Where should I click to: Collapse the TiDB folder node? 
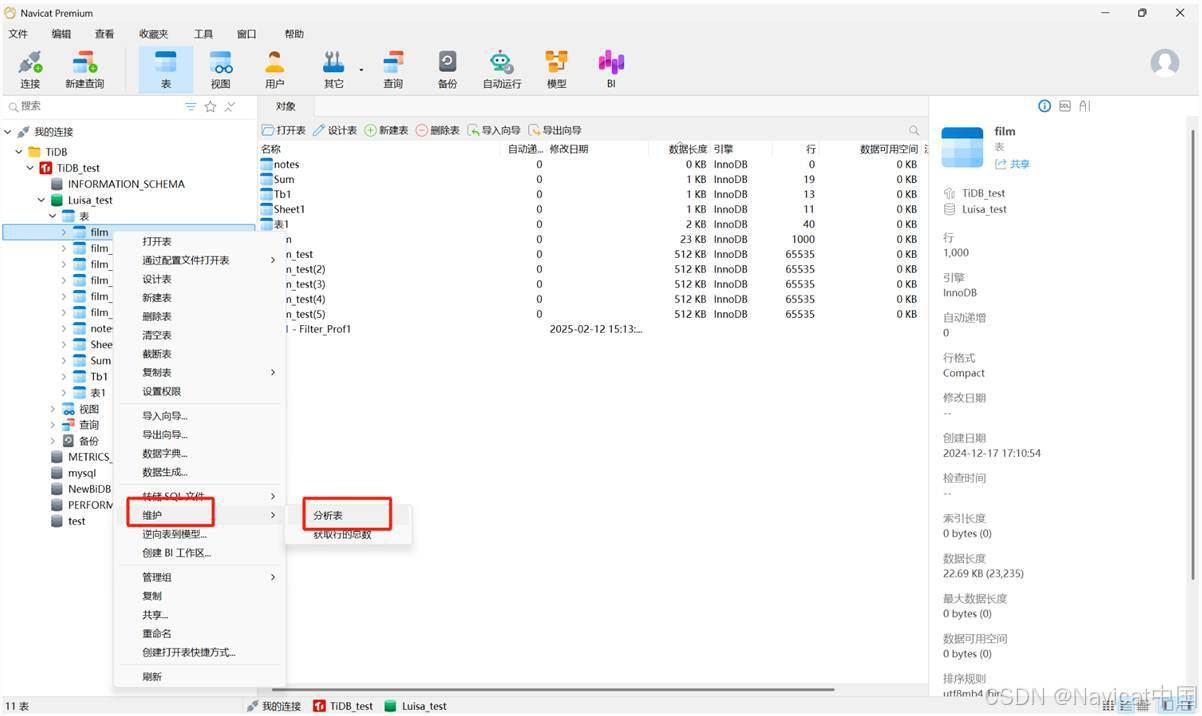[x=19, y=152]
